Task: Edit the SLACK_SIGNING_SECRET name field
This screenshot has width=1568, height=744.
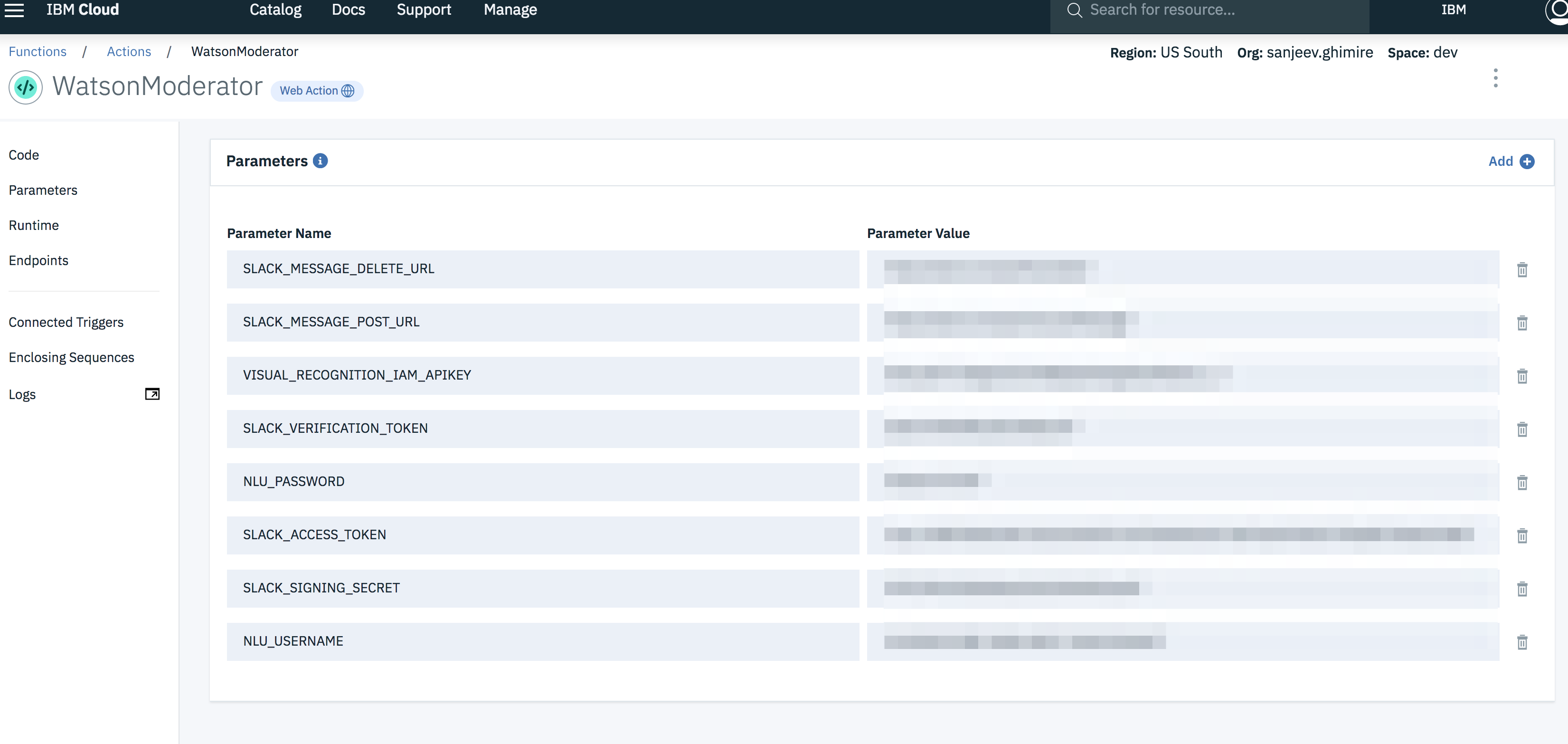Action: (543, 588)
